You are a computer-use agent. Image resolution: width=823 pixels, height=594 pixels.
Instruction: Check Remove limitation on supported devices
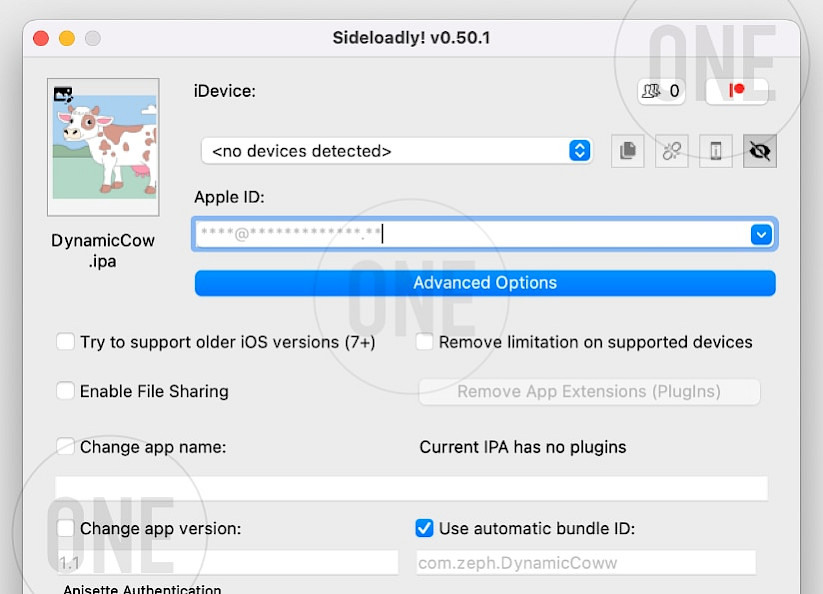point(424,342)
